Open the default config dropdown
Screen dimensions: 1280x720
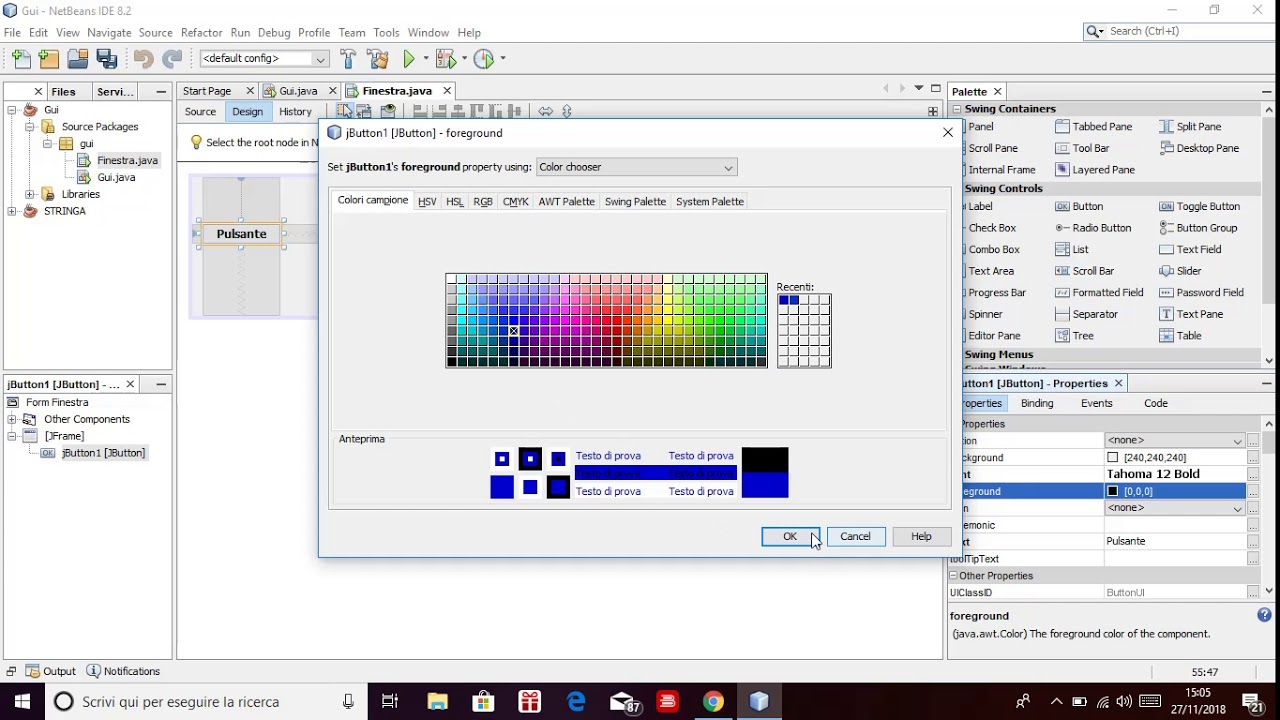point(264,59)
